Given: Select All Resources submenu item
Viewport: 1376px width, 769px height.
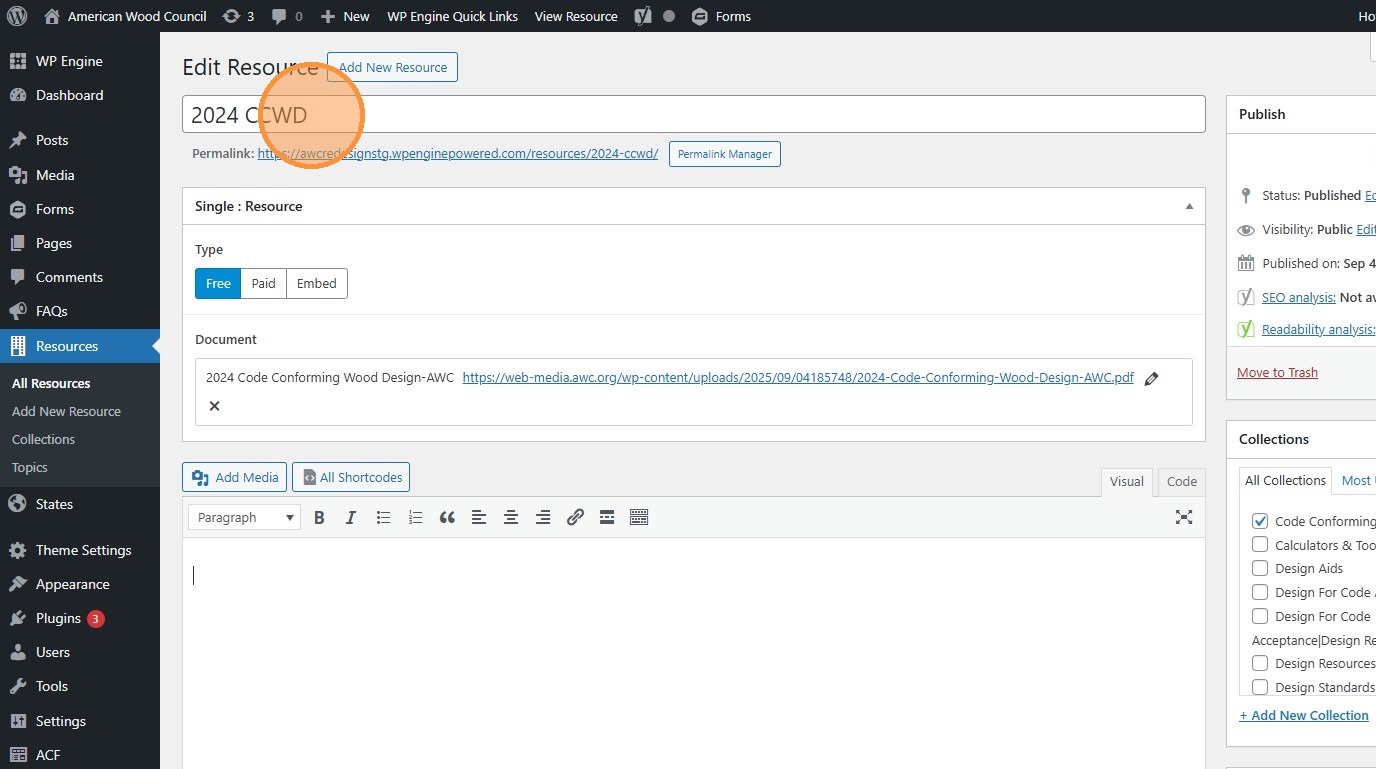Looking at the screenshot, I should (x=51, y=383).
